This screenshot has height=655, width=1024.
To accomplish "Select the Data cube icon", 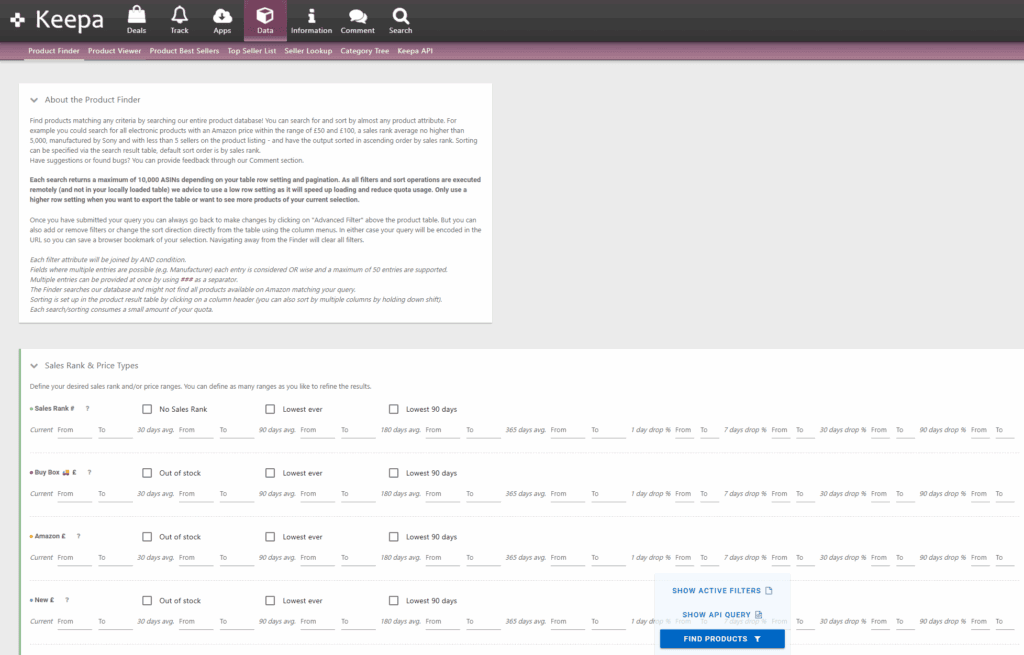I will (265, 20).
